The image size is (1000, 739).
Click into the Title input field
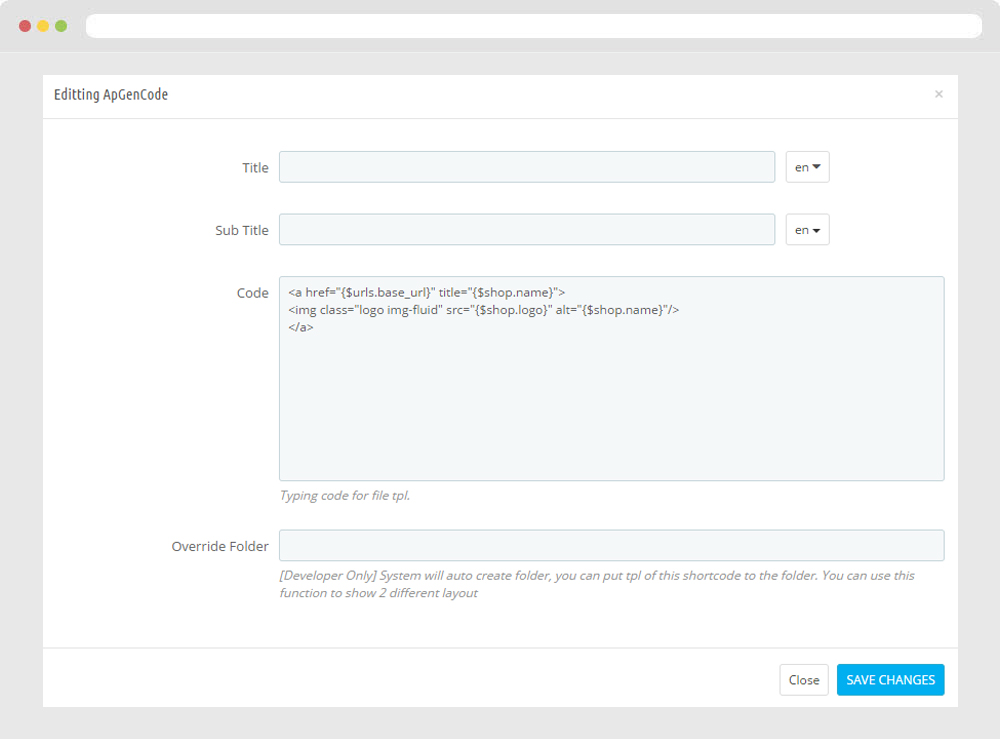pos(527,167)
